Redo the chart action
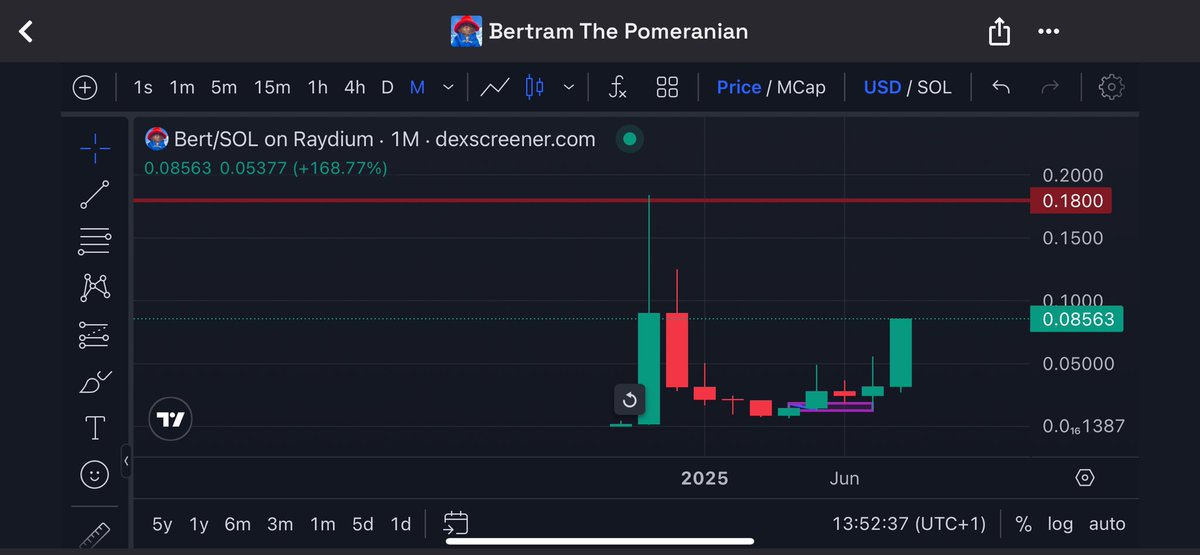This screenshot has height=555, width=1200. point(1050,87)
